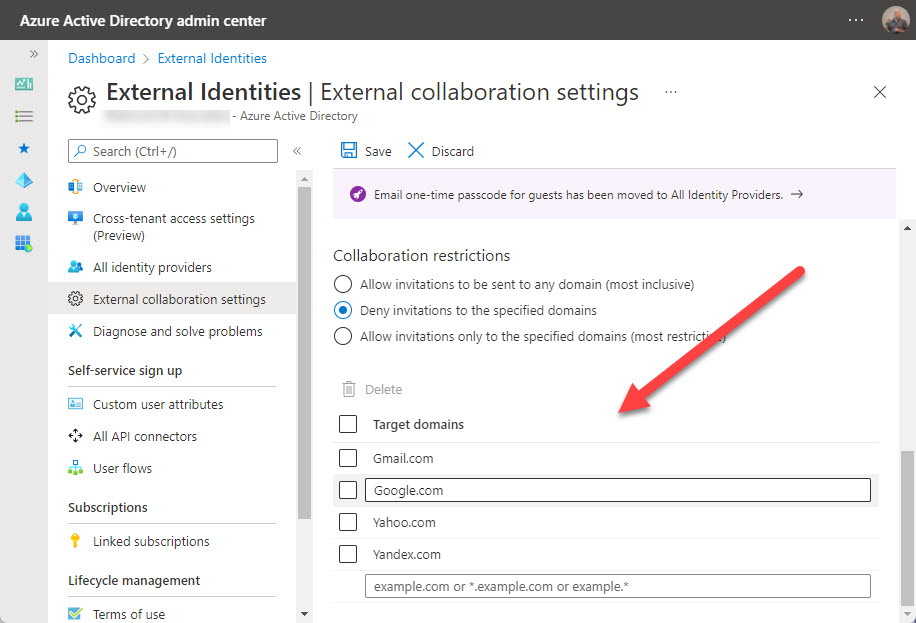Edit the Google.com domain field
Image resolution: width=916 pixels, height=623 pixels.
617,490
